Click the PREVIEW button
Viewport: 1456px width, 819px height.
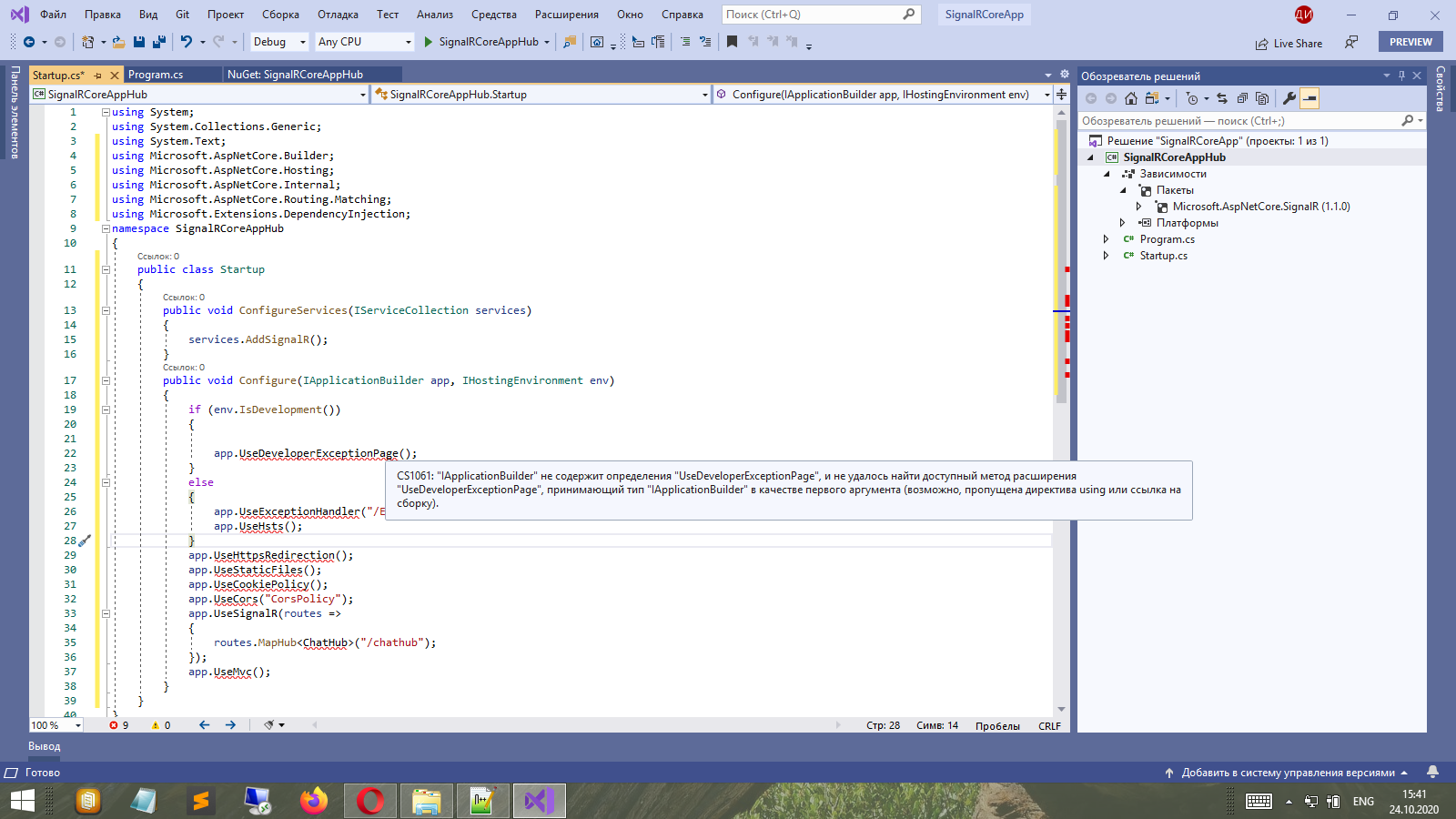1410,42
